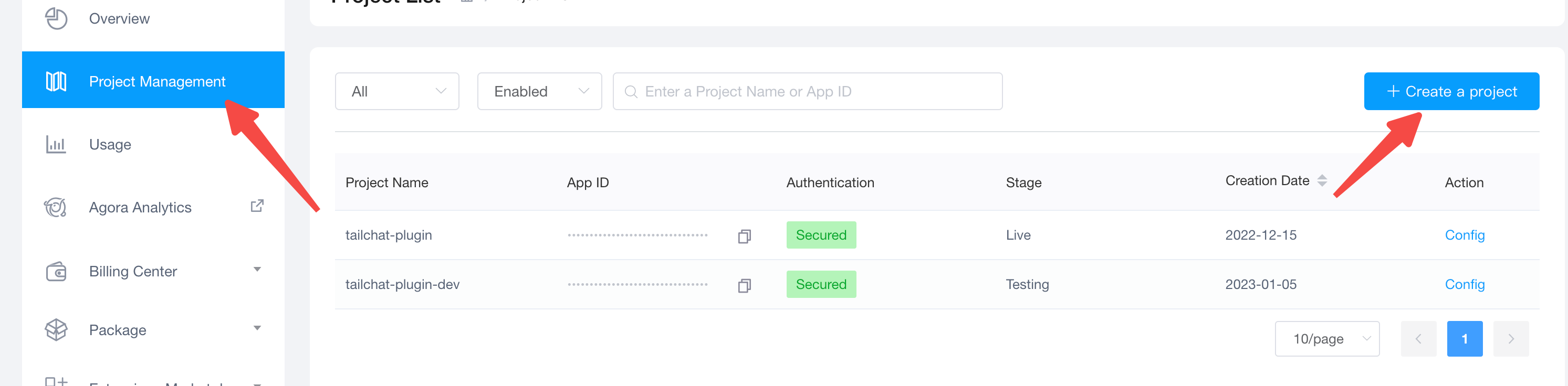This screenshot has height=386, width=1568.
Task: Click the Package box icon
Action: point(56,329)
